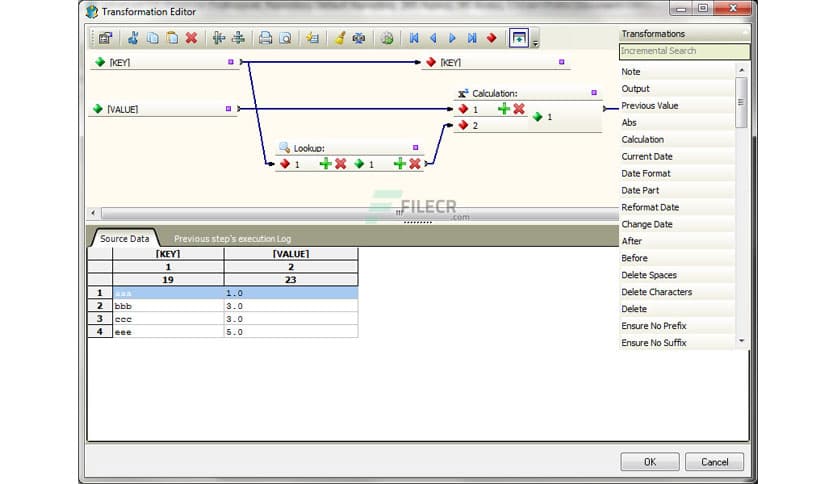Click the binoculars find icon

(359, 38)
